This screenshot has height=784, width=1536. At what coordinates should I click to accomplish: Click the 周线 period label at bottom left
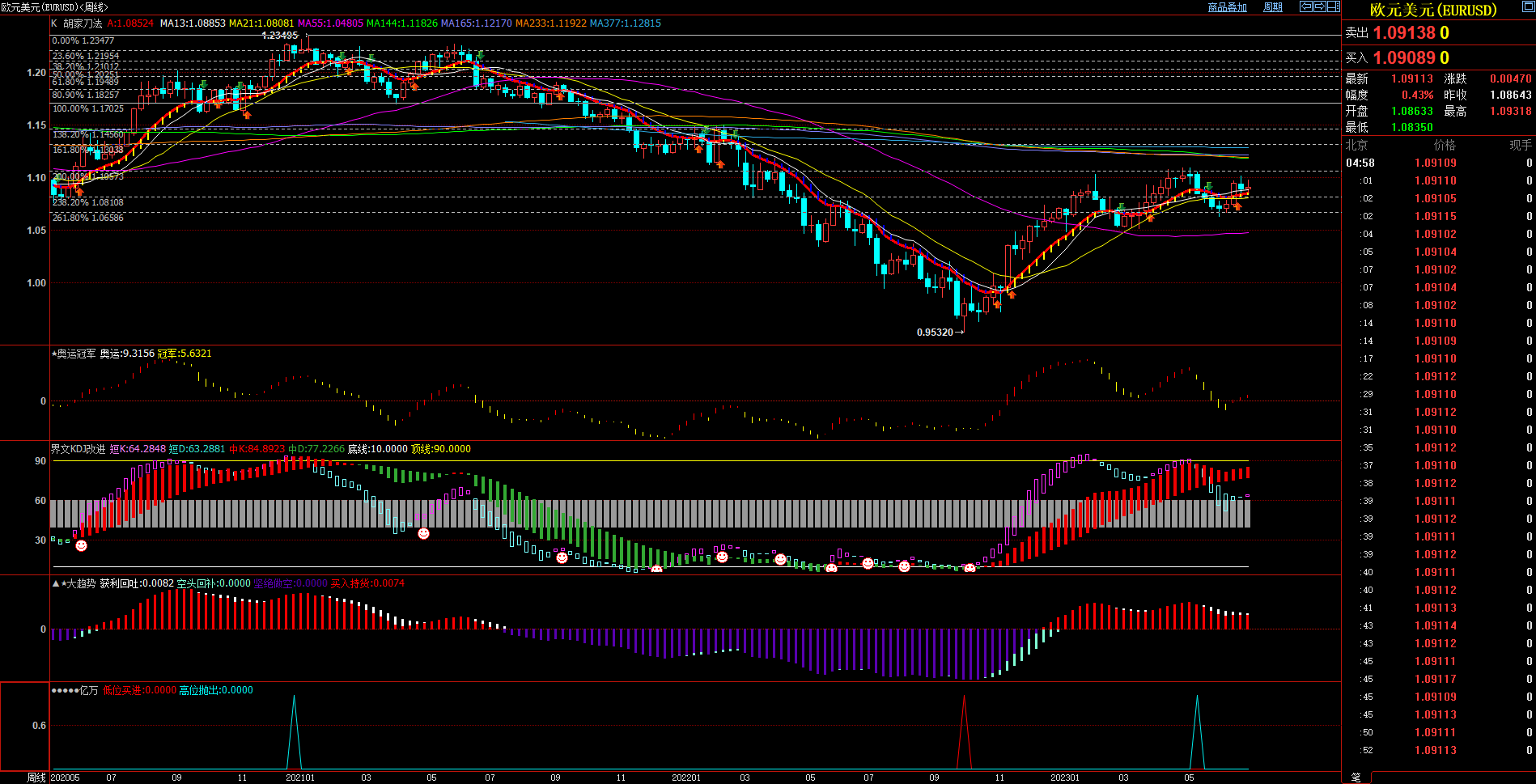coord(36,778)
